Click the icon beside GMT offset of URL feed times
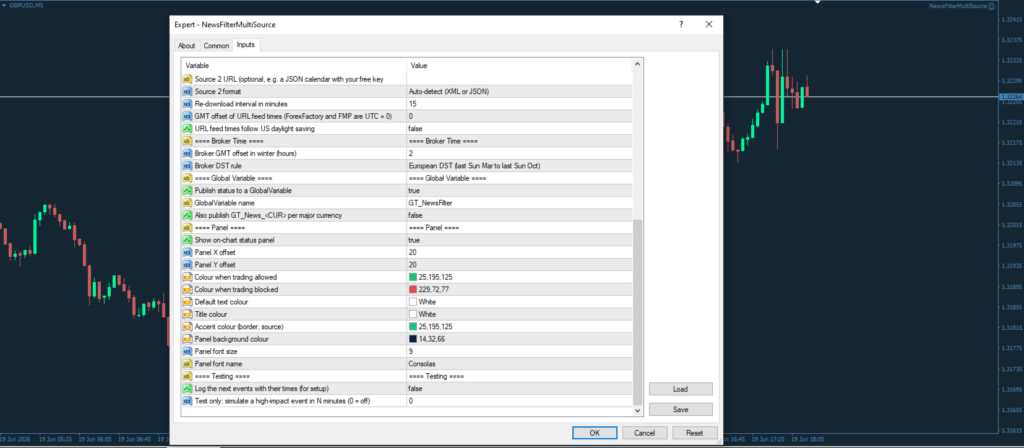 187,116
